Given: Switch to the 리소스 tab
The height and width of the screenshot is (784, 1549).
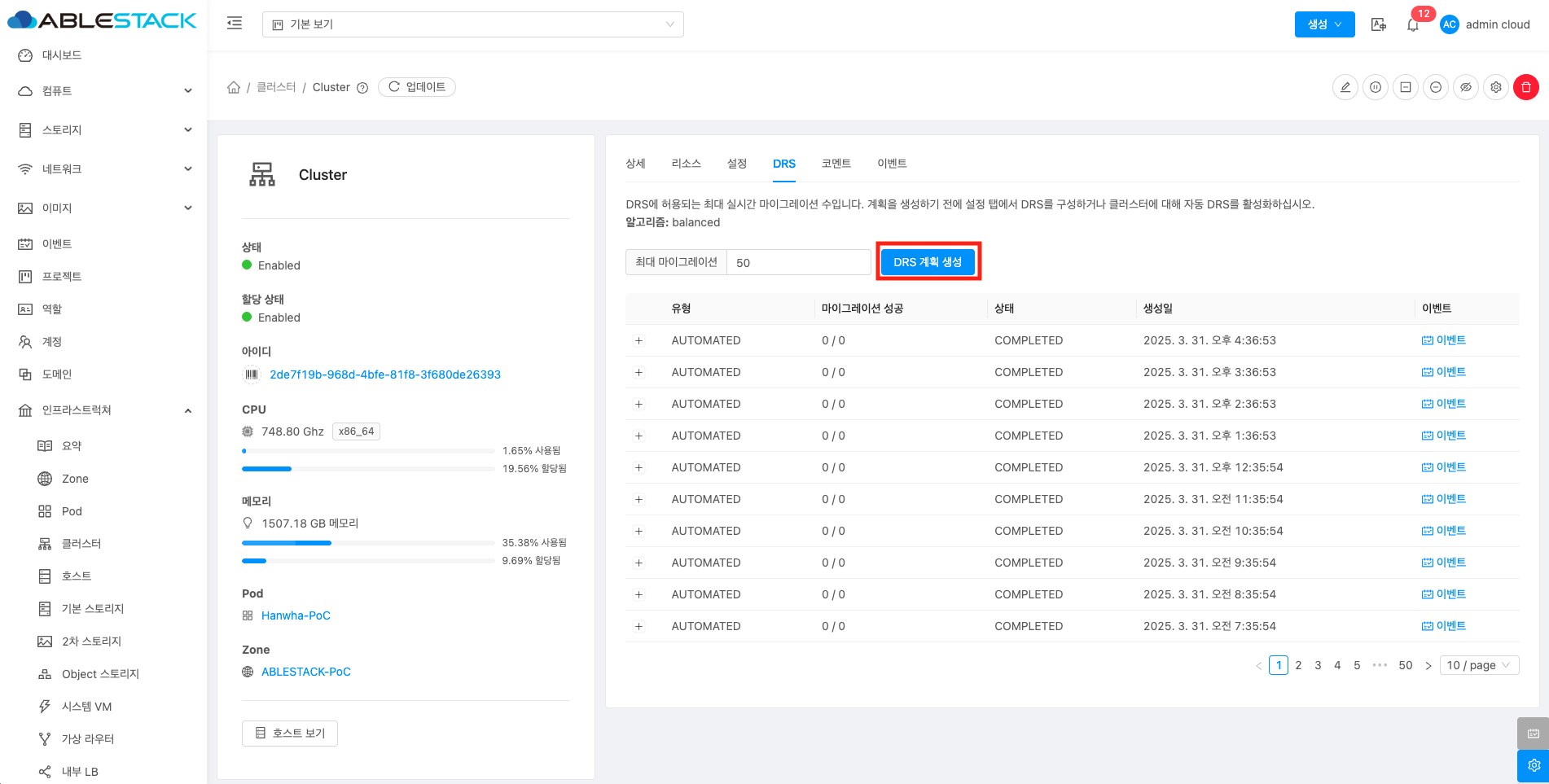Looking at the screenshot, I should [686, 164].
